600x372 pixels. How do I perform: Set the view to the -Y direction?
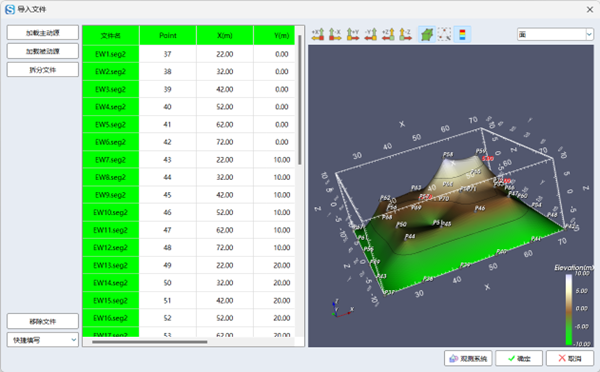(x=370, y=34)
